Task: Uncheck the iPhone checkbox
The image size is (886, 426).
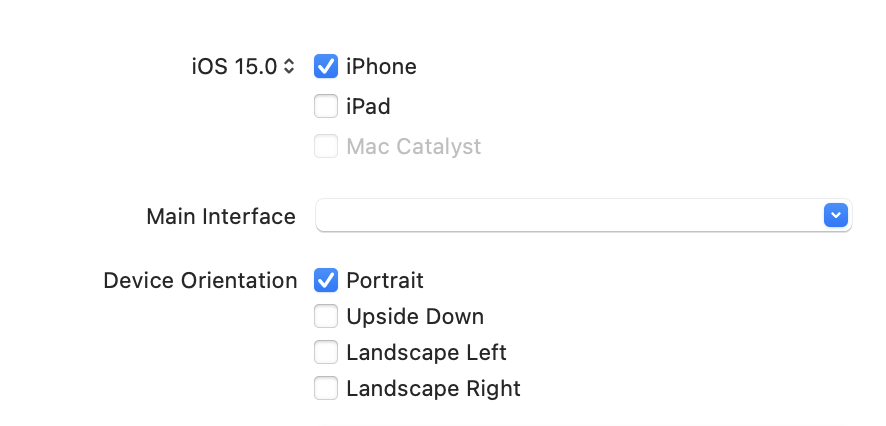Action: (326, 67)
